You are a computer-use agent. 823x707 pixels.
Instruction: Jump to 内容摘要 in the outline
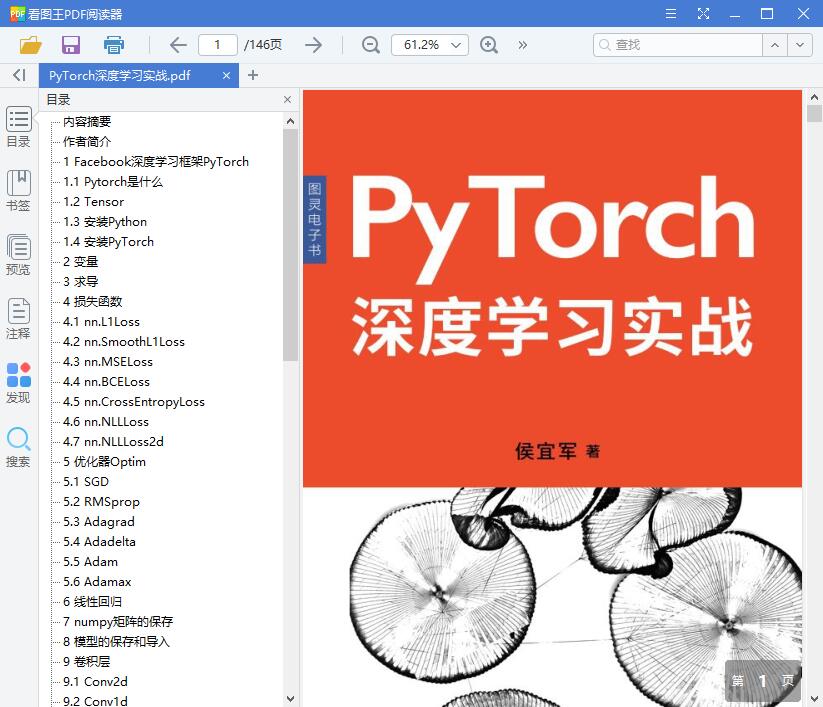coord(87,122)
